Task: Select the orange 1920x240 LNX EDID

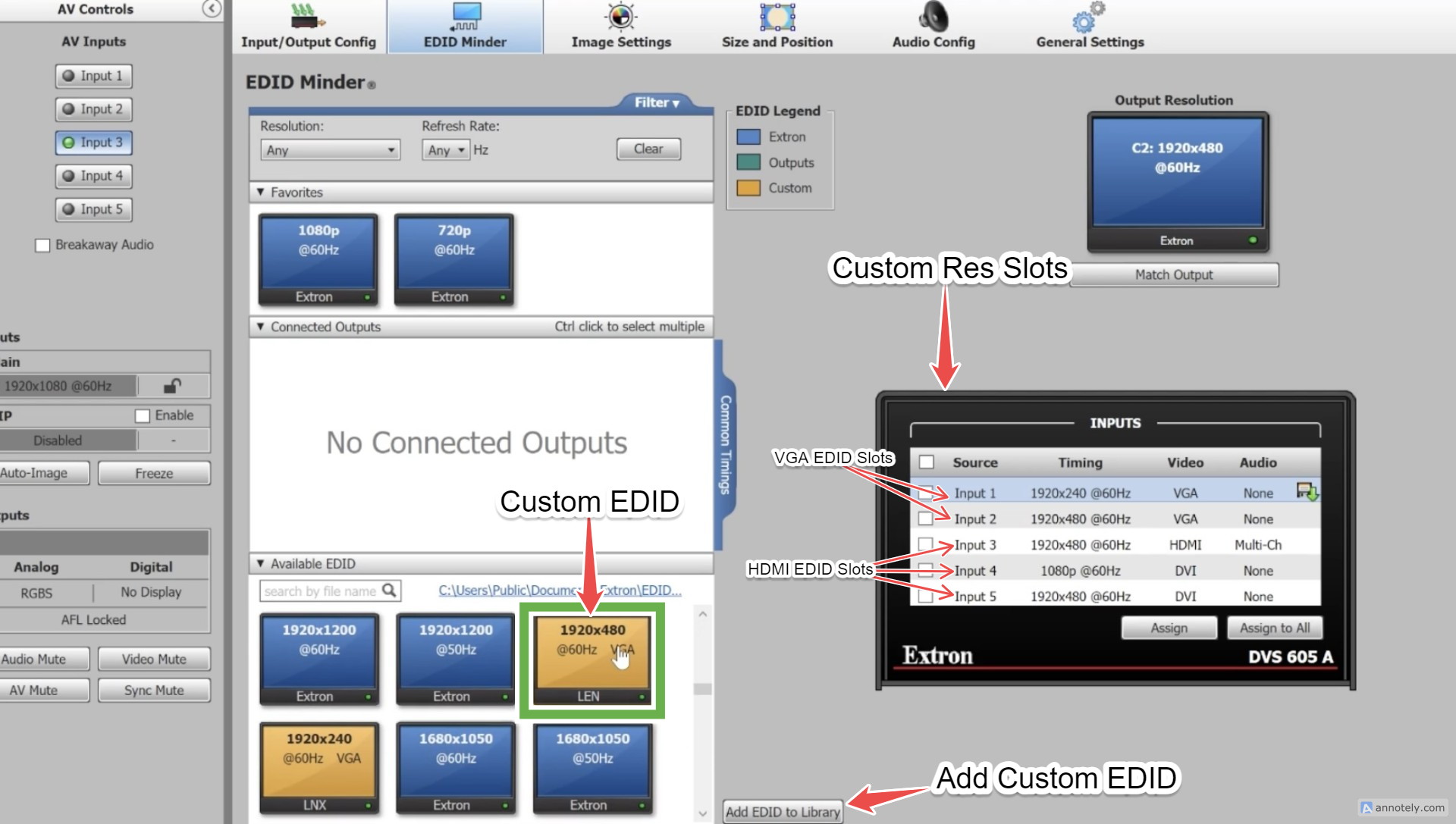Action: [x=319, y=767]
